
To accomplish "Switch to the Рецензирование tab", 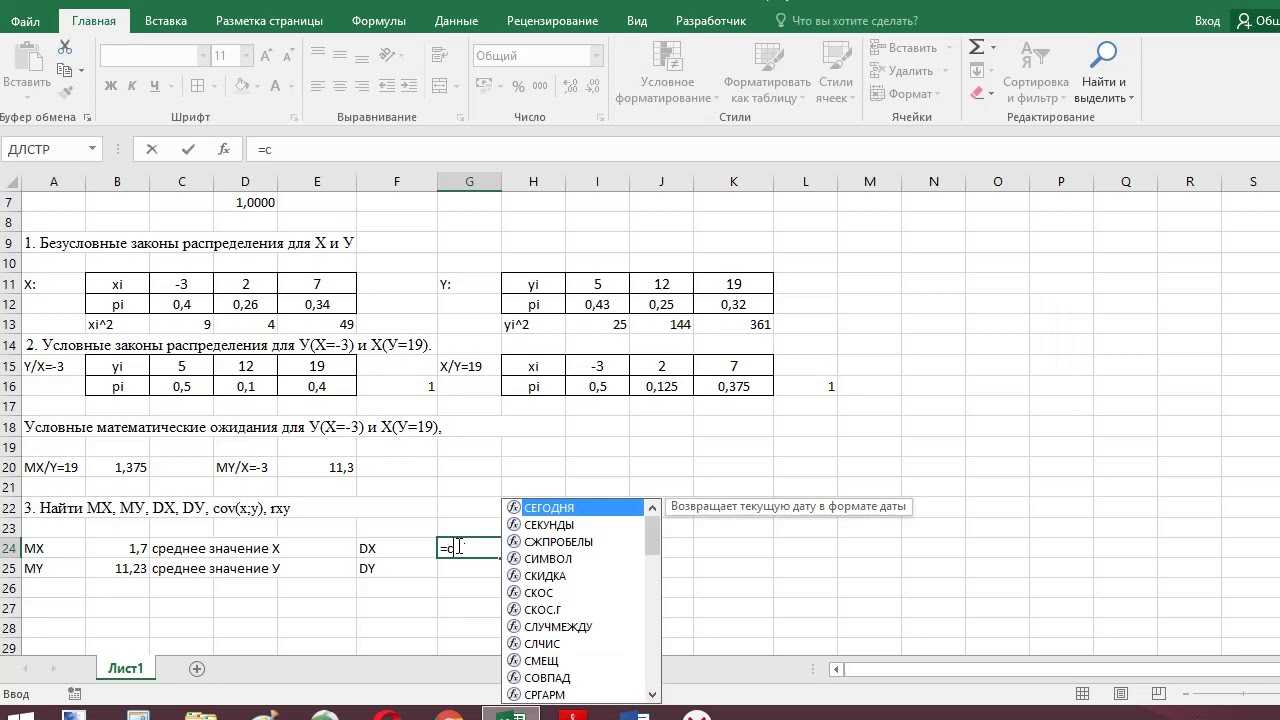I will (x=552, y=20).
